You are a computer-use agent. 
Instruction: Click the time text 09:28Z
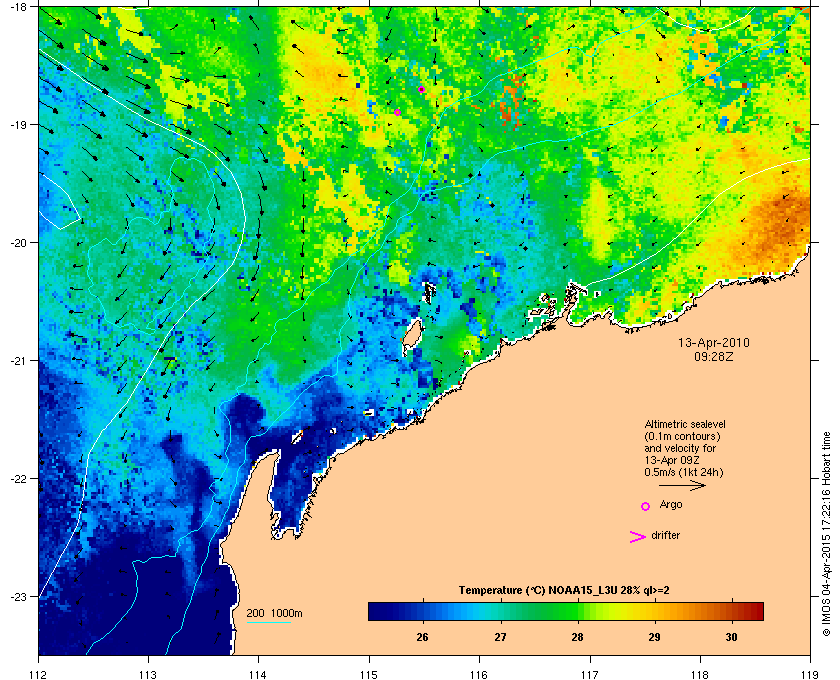pyautogui.click(x=714, y=356)
